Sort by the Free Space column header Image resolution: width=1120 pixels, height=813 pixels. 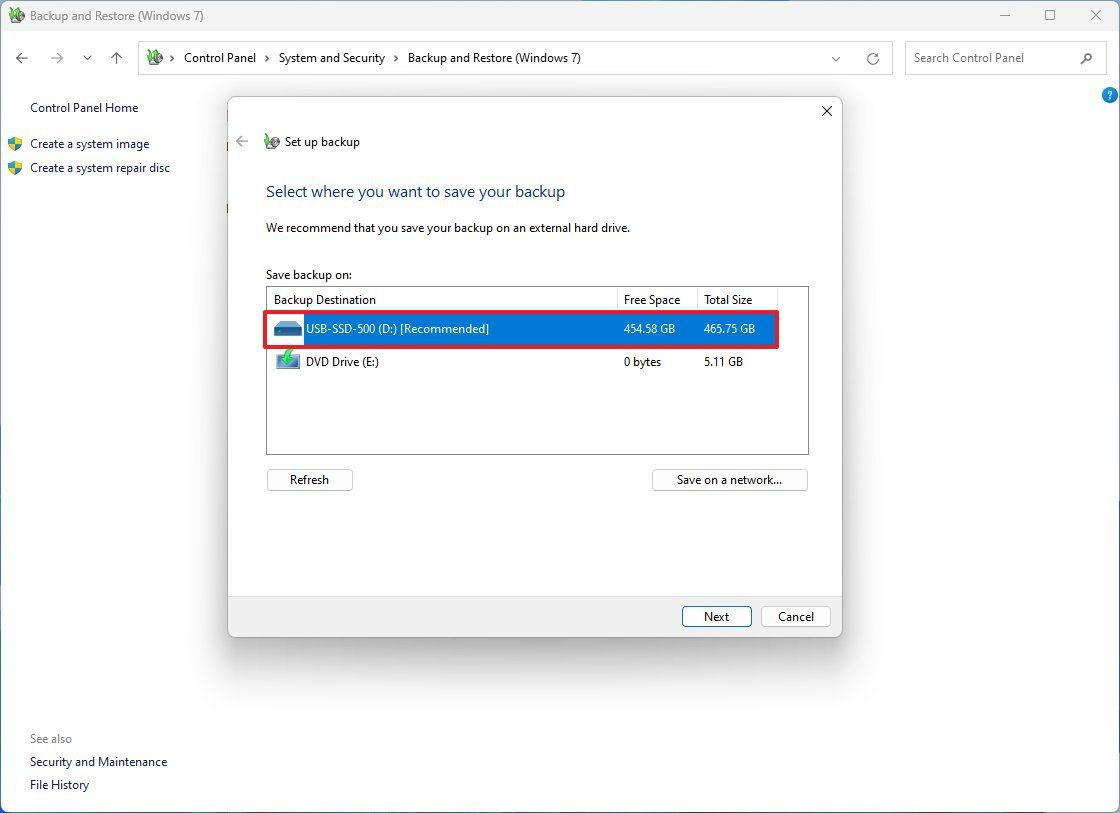[650, 299]
